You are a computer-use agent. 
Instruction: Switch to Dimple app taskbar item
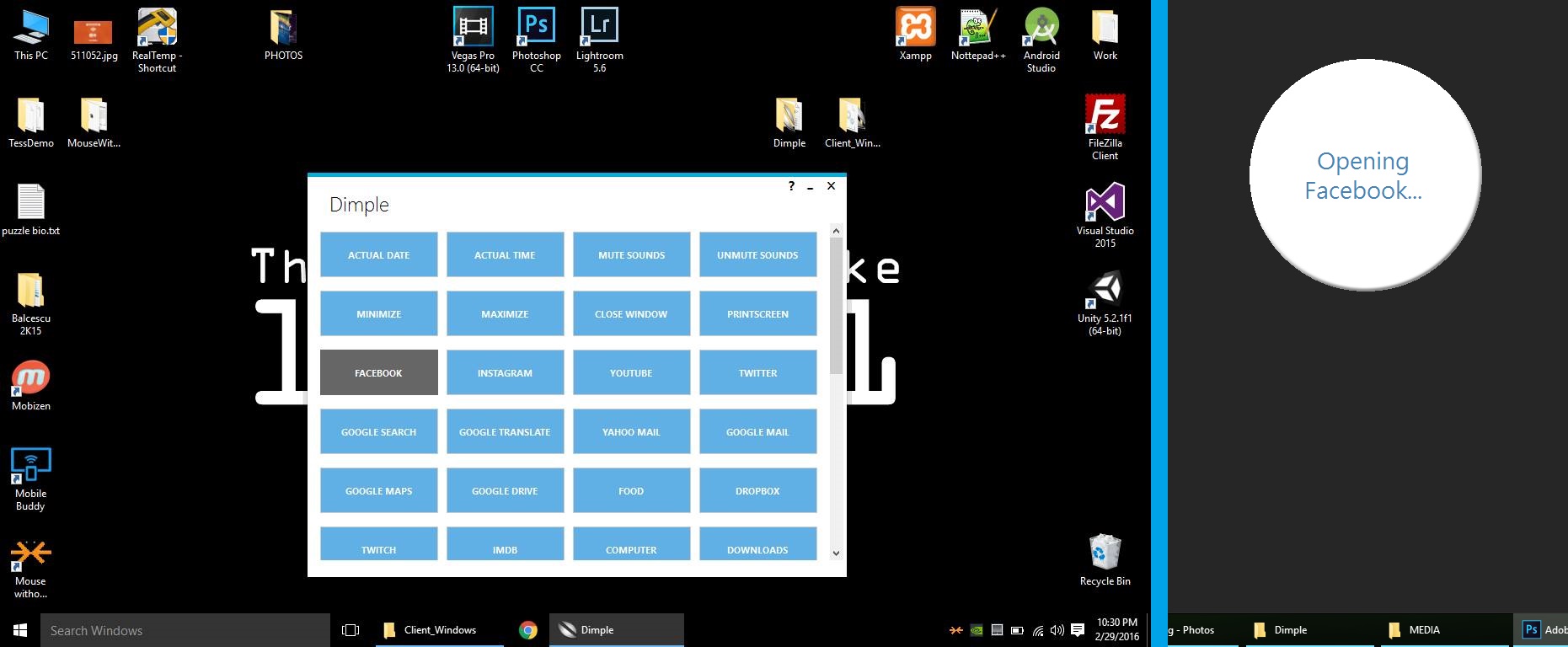tap(617, 630)
